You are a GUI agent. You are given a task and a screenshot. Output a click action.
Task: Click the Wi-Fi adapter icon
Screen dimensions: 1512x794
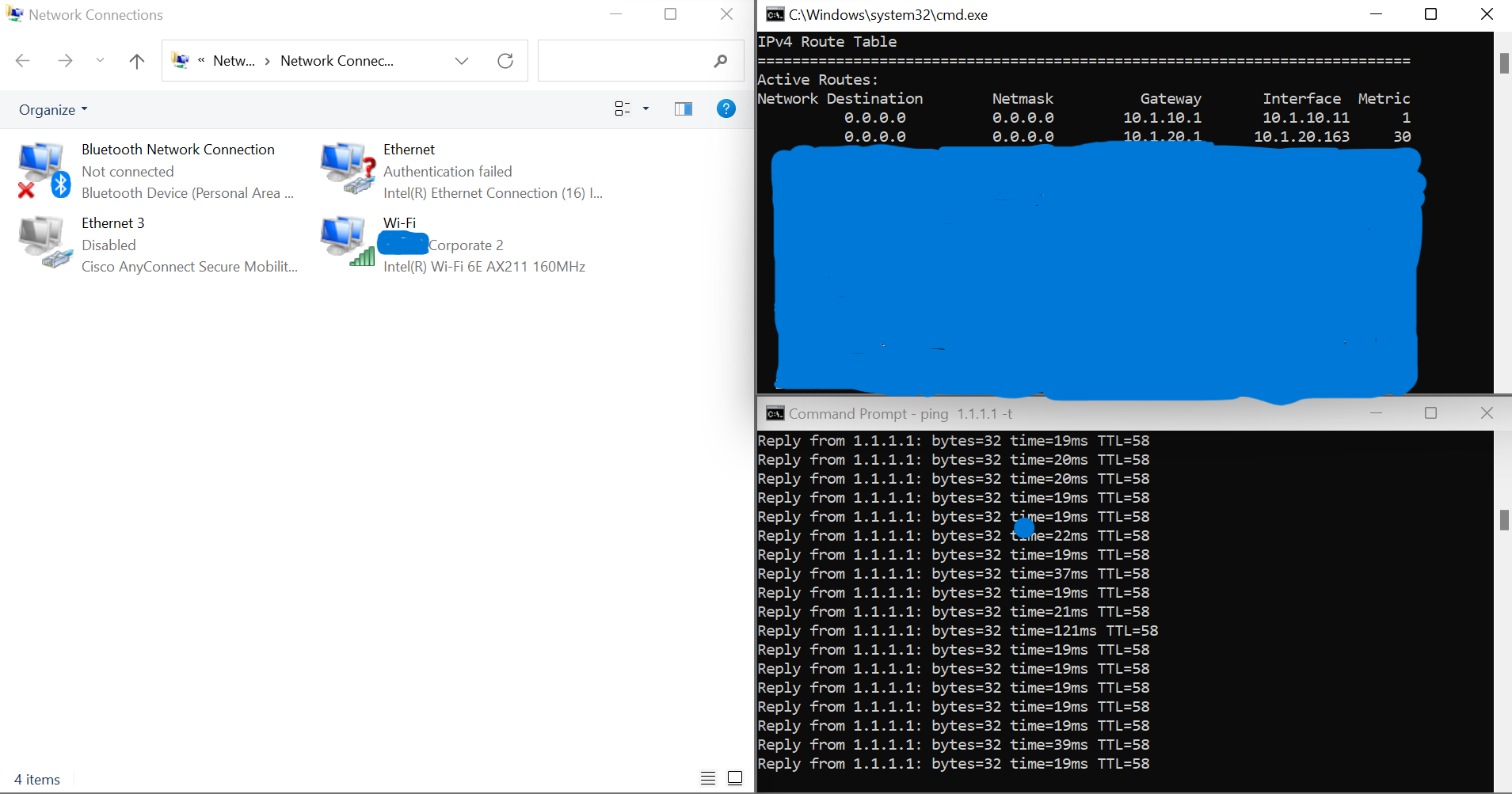pos(347,242)
